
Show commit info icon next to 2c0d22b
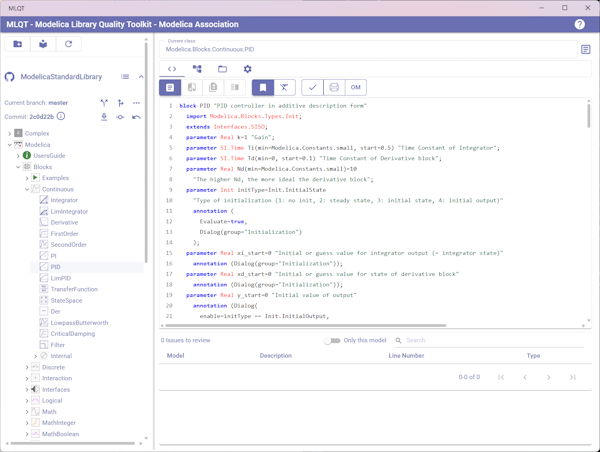pyautogui.click(x=61, y=116)
